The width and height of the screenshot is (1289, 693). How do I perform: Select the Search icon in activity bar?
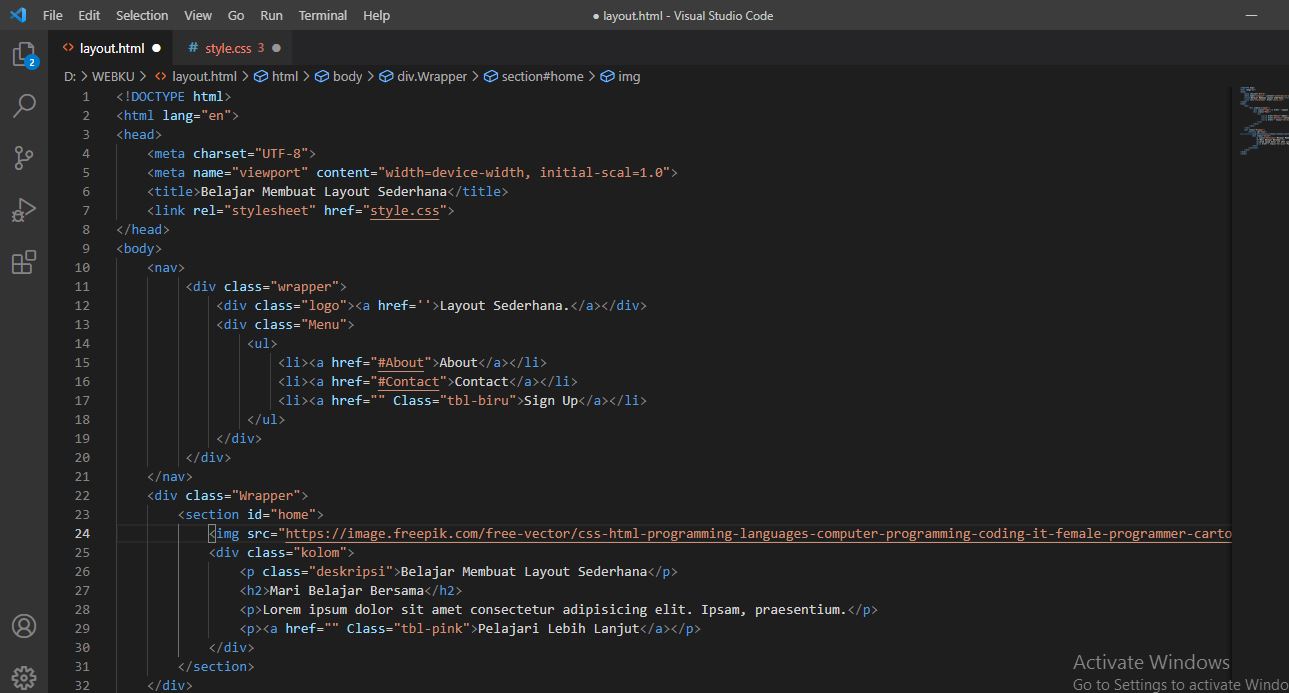pyautogui.click(x=24, y=106)
